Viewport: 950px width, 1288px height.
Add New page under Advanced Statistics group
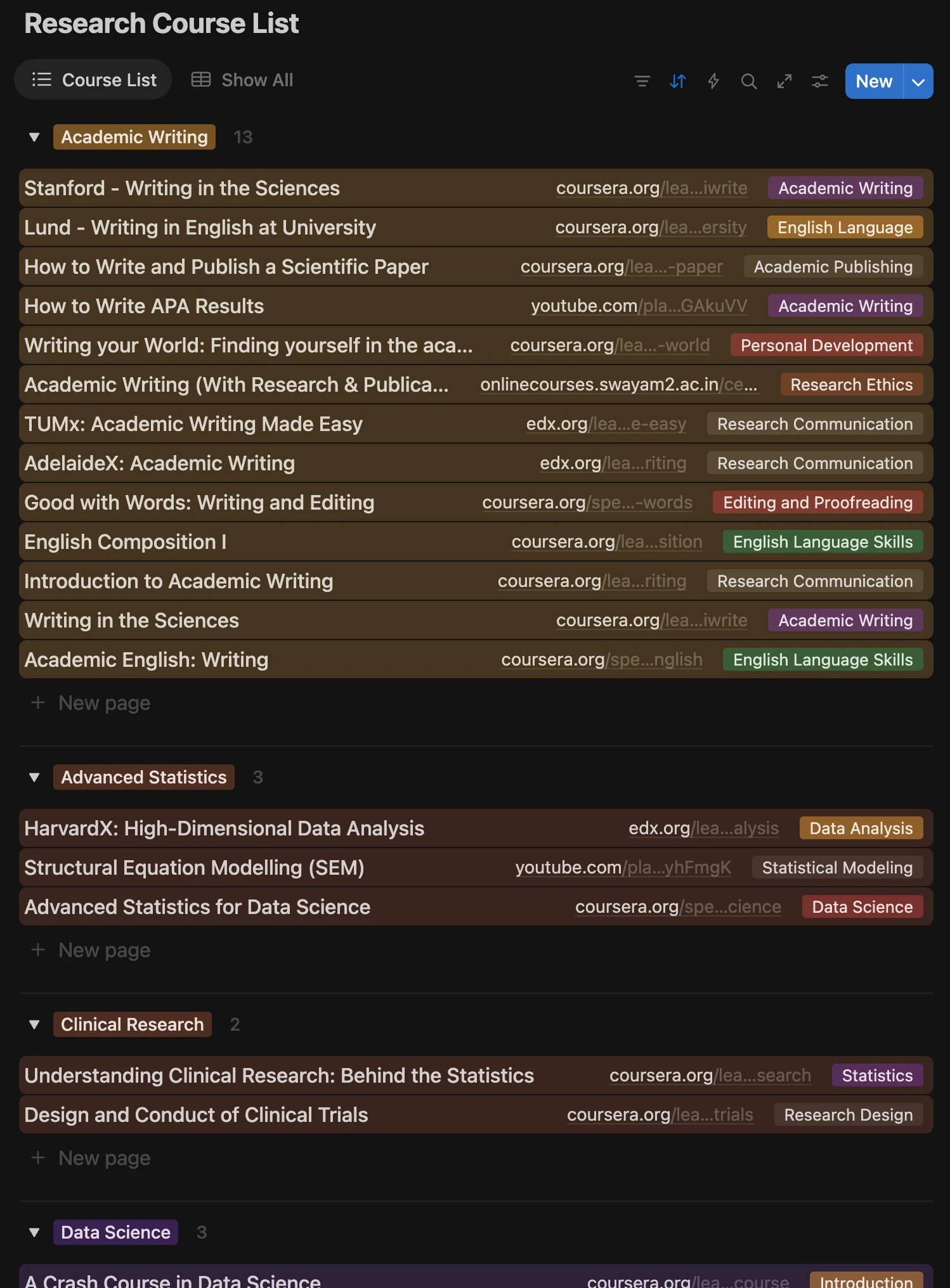(x=91, y=950)
